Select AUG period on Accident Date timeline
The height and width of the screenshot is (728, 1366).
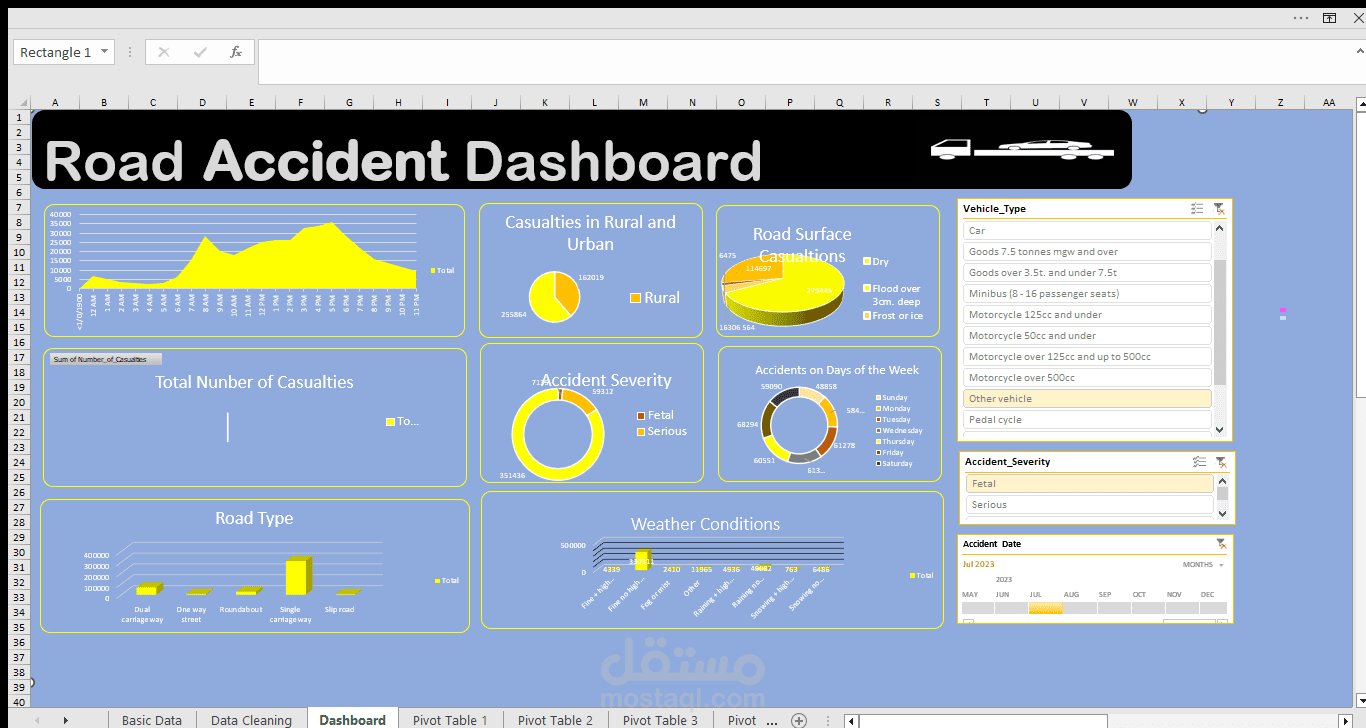(1079, 607)
